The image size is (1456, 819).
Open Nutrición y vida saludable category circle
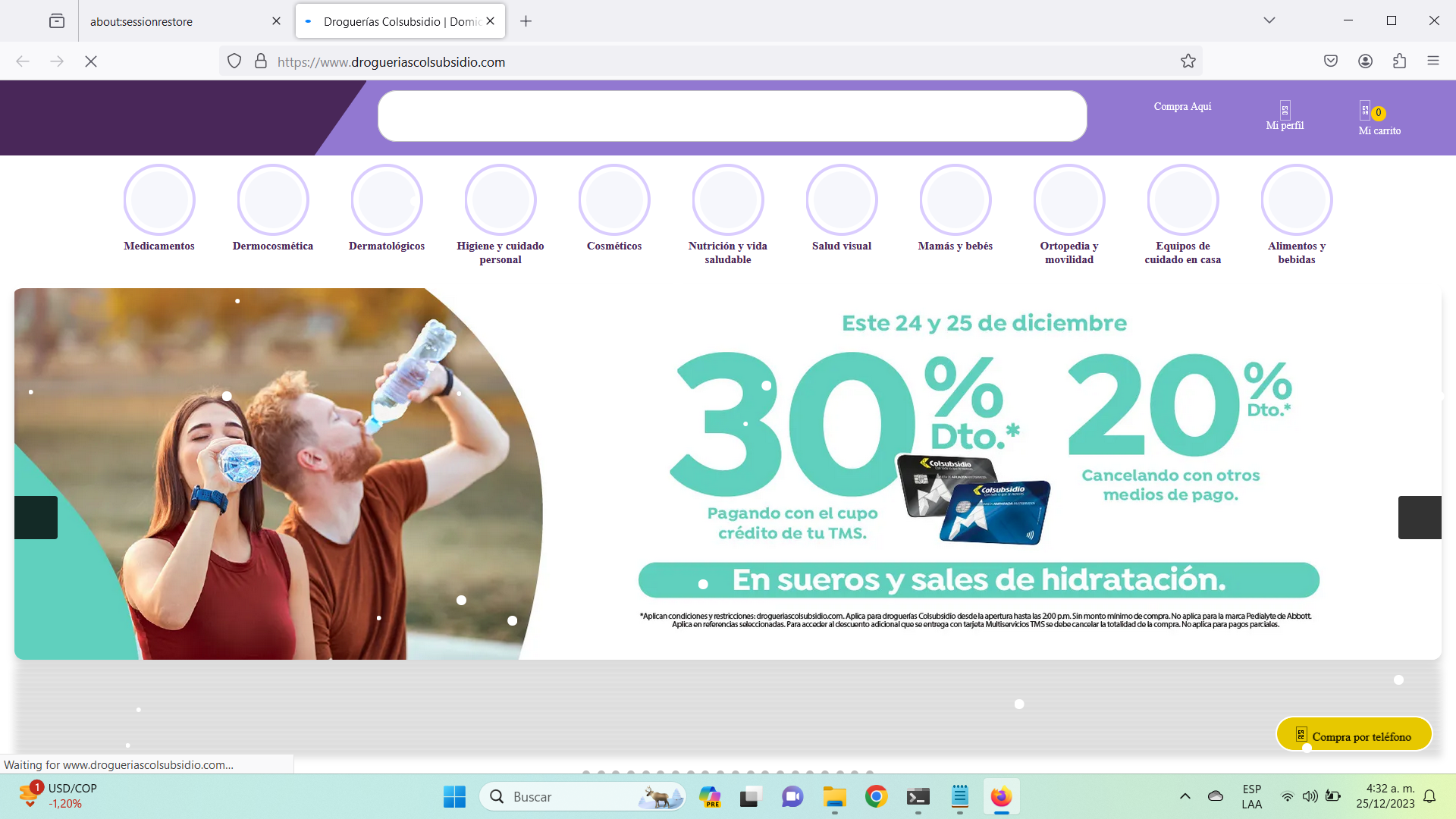pyautogui.click(x=728, y=199)
